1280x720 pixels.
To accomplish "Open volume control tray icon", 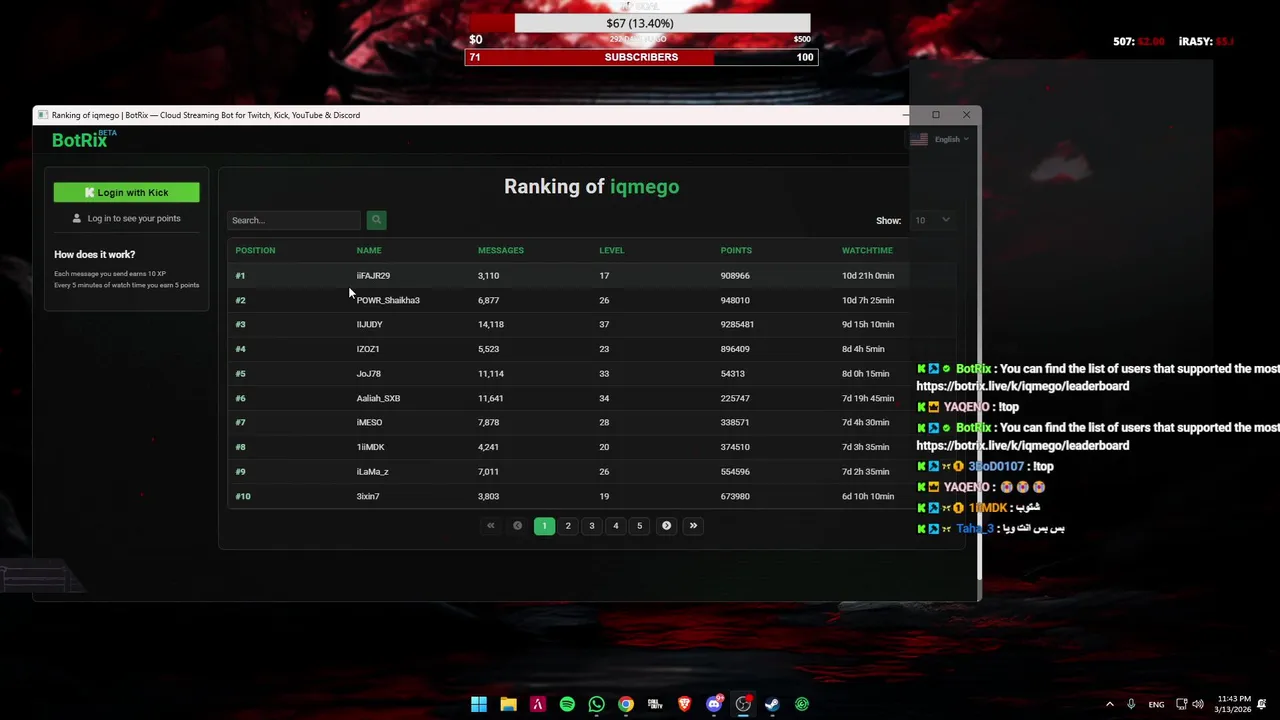I will 1198,704.
